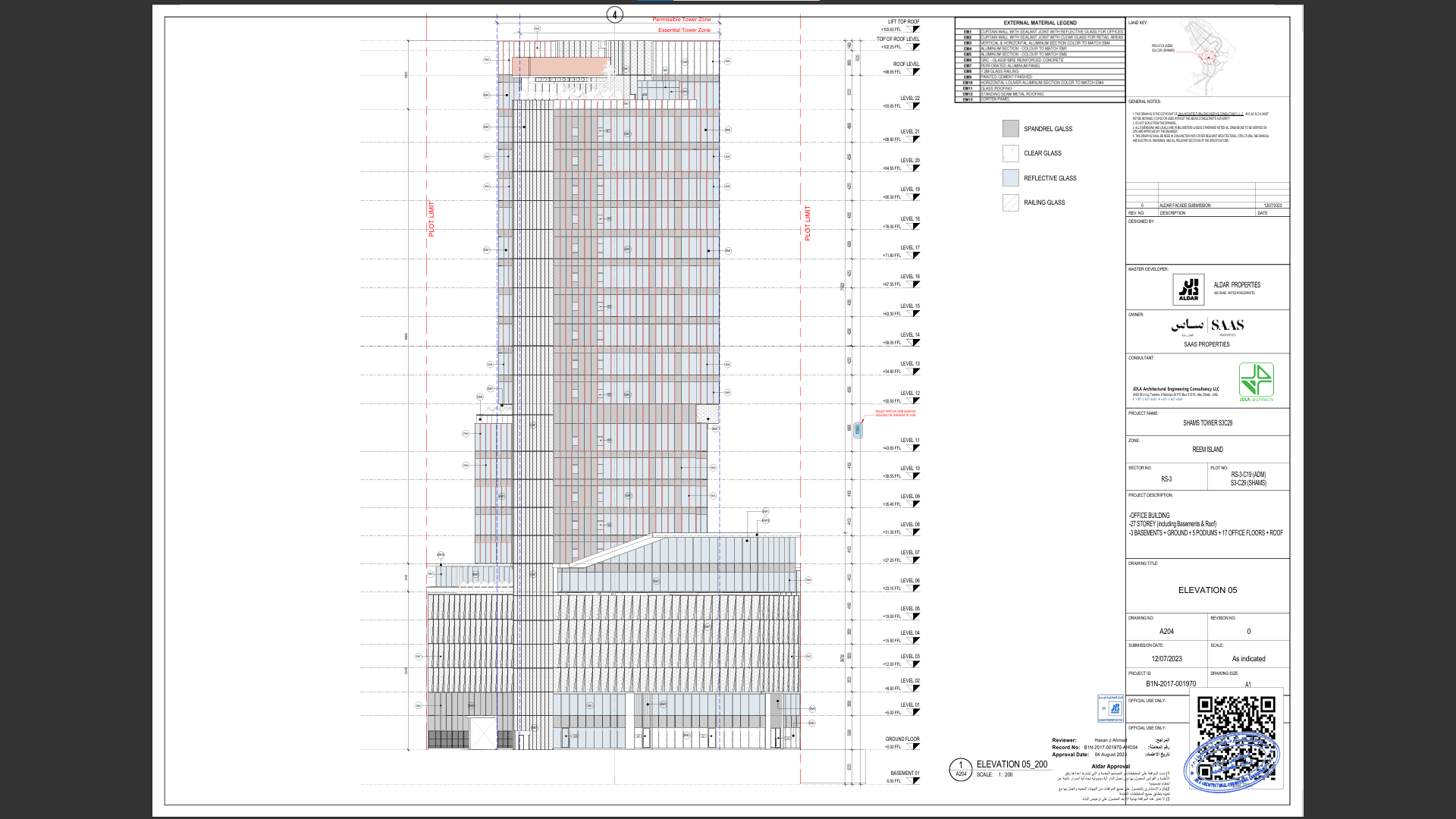Click the ALDAR logo in master developer box

pos(1188,289)
